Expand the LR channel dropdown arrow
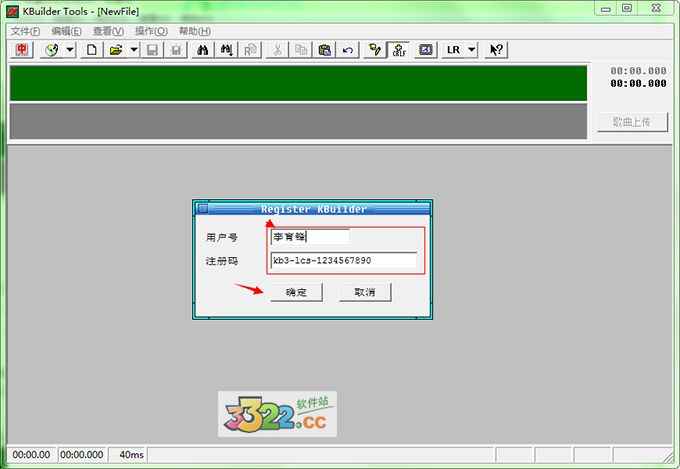 point(471,50)
